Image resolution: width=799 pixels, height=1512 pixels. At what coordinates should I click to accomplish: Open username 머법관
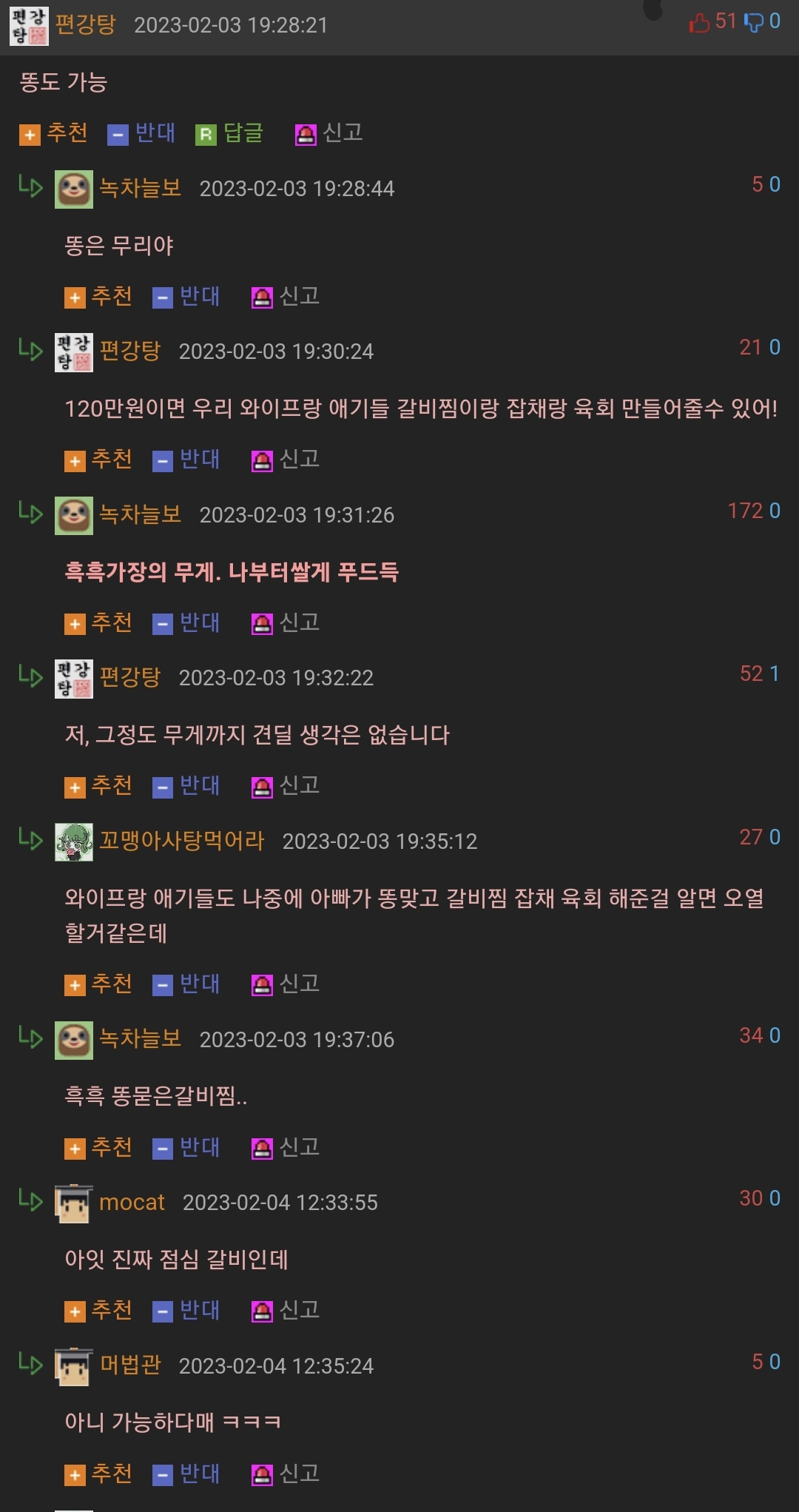(130, 1365)
